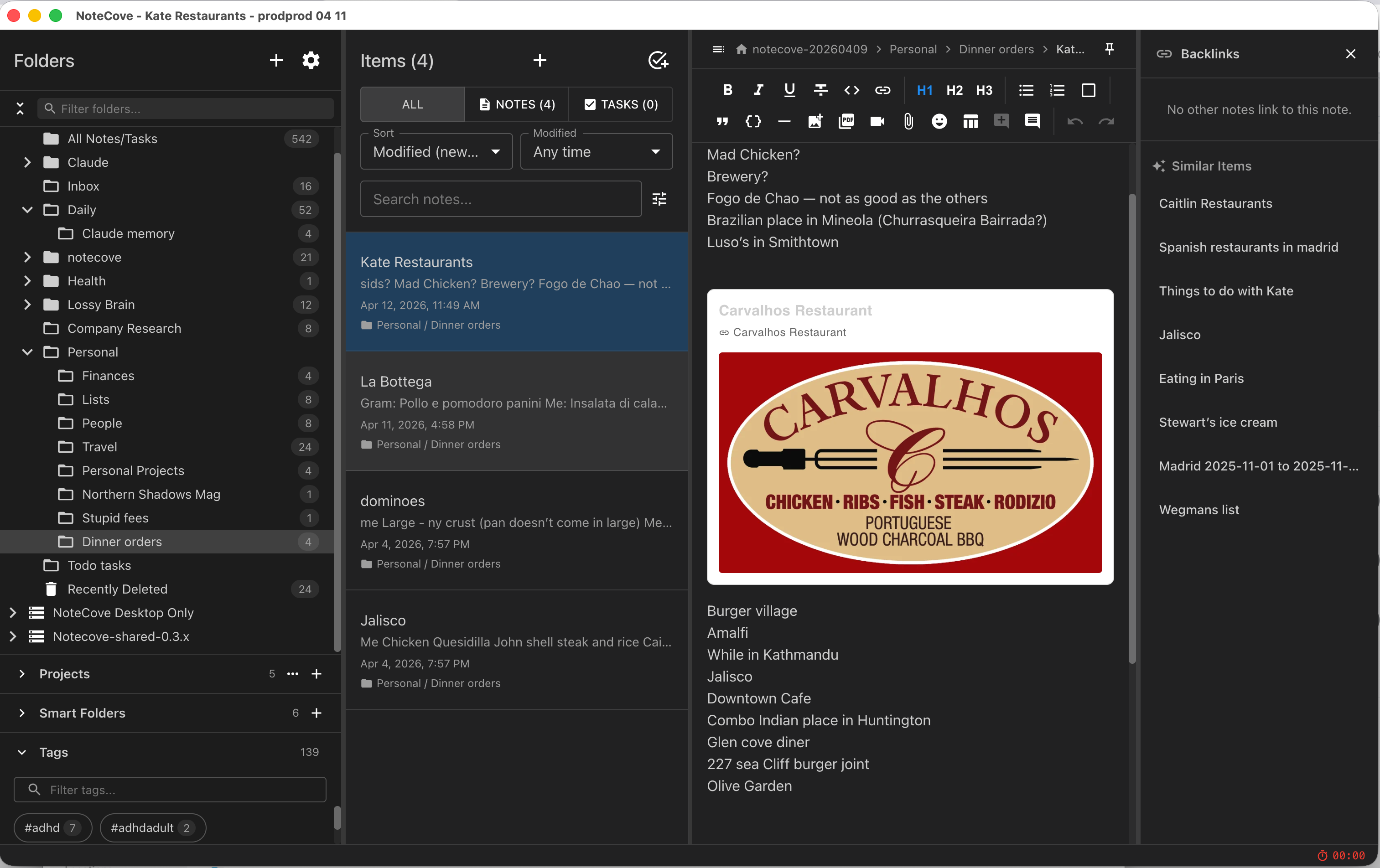
Task: Pin the Kate Restaurants note
Action: 1110,49
